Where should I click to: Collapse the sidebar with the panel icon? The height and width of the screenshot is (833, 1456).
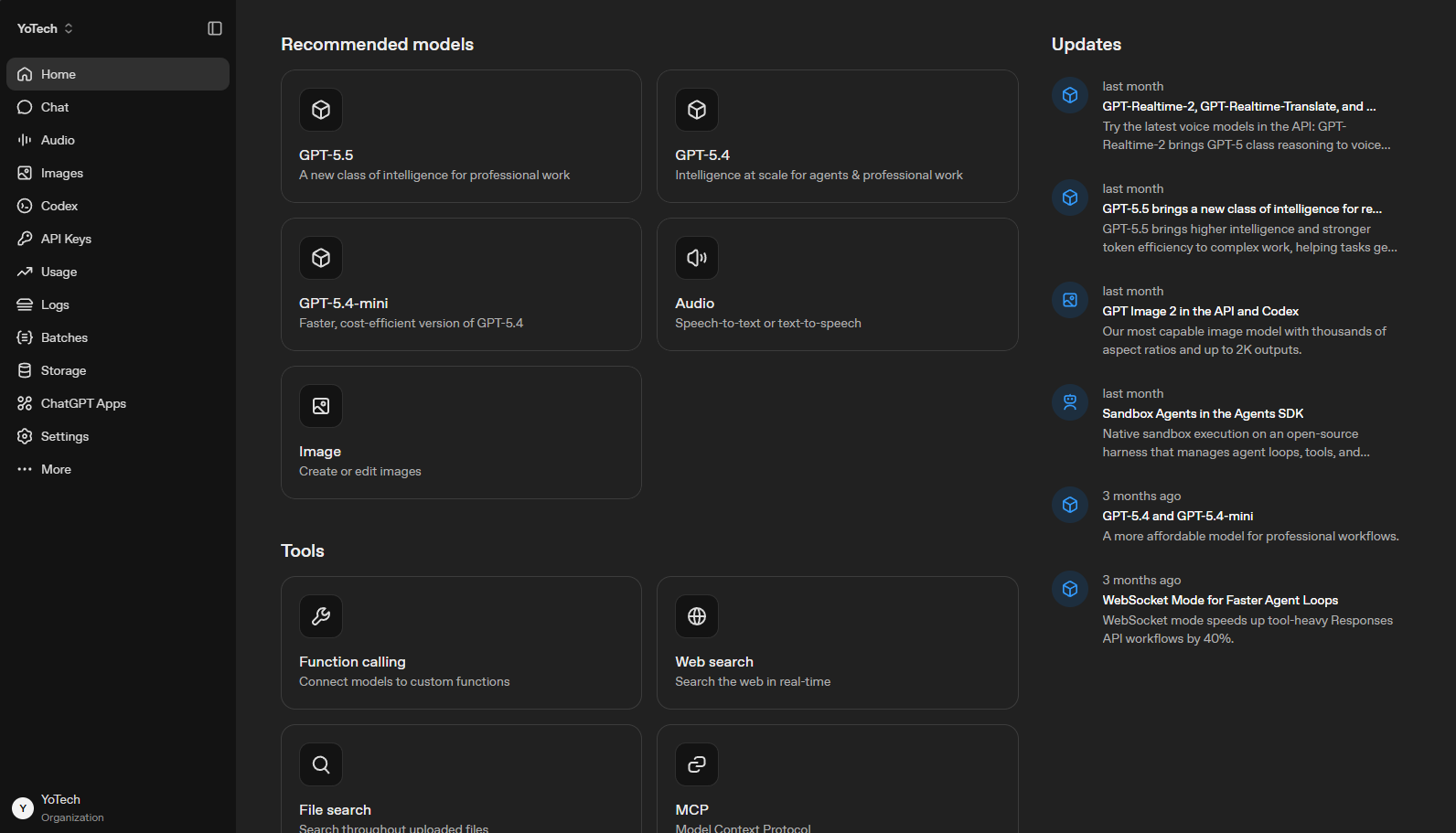point(215,28)
